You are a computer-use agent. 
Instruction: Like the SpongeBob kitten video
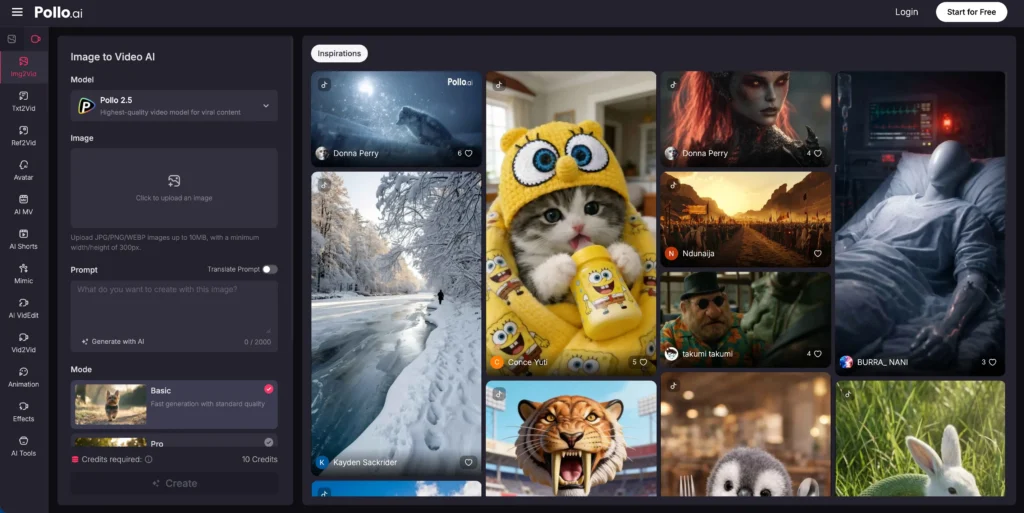point(645,363)
